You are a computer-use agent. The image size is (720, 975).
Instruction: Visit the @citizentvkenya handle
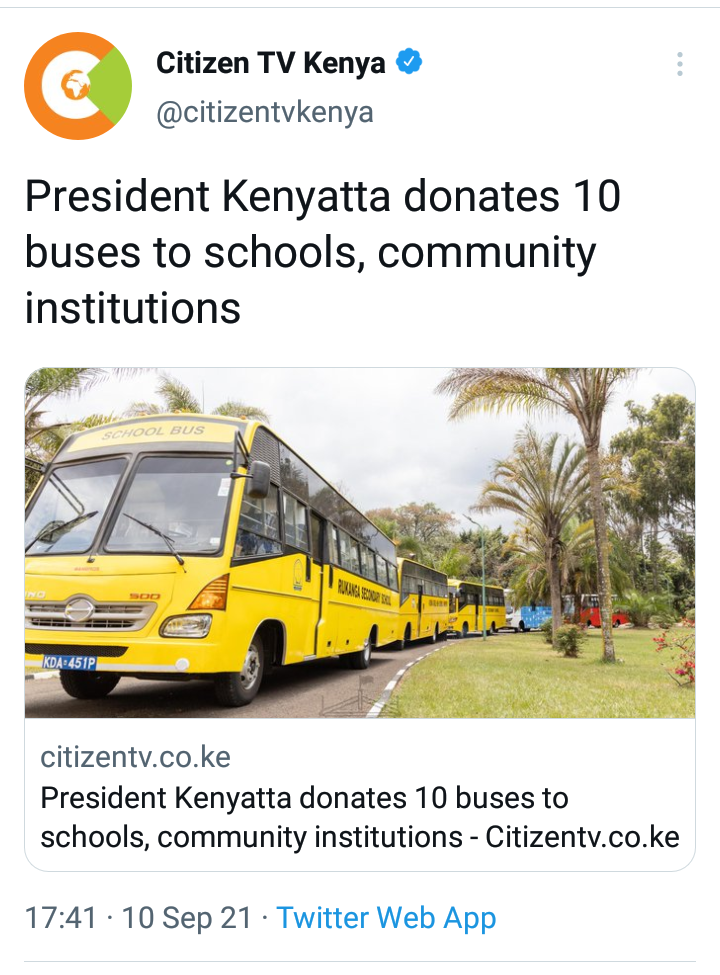pos(265,113)
